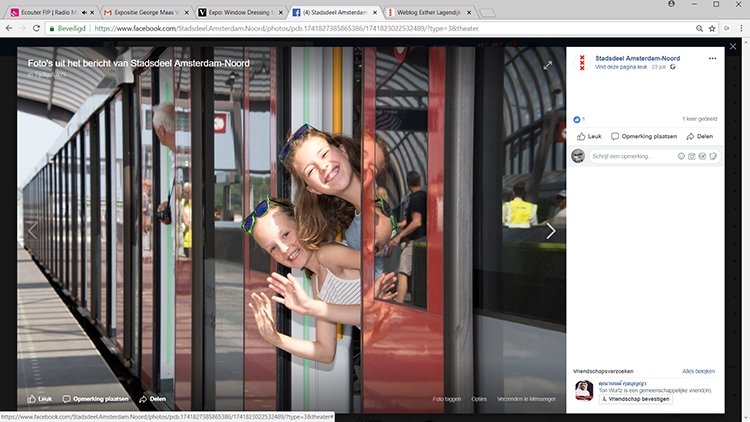Open the 23 juli timestamp link
The width and height of the screenshot is (750, 422).
point(659,67)
